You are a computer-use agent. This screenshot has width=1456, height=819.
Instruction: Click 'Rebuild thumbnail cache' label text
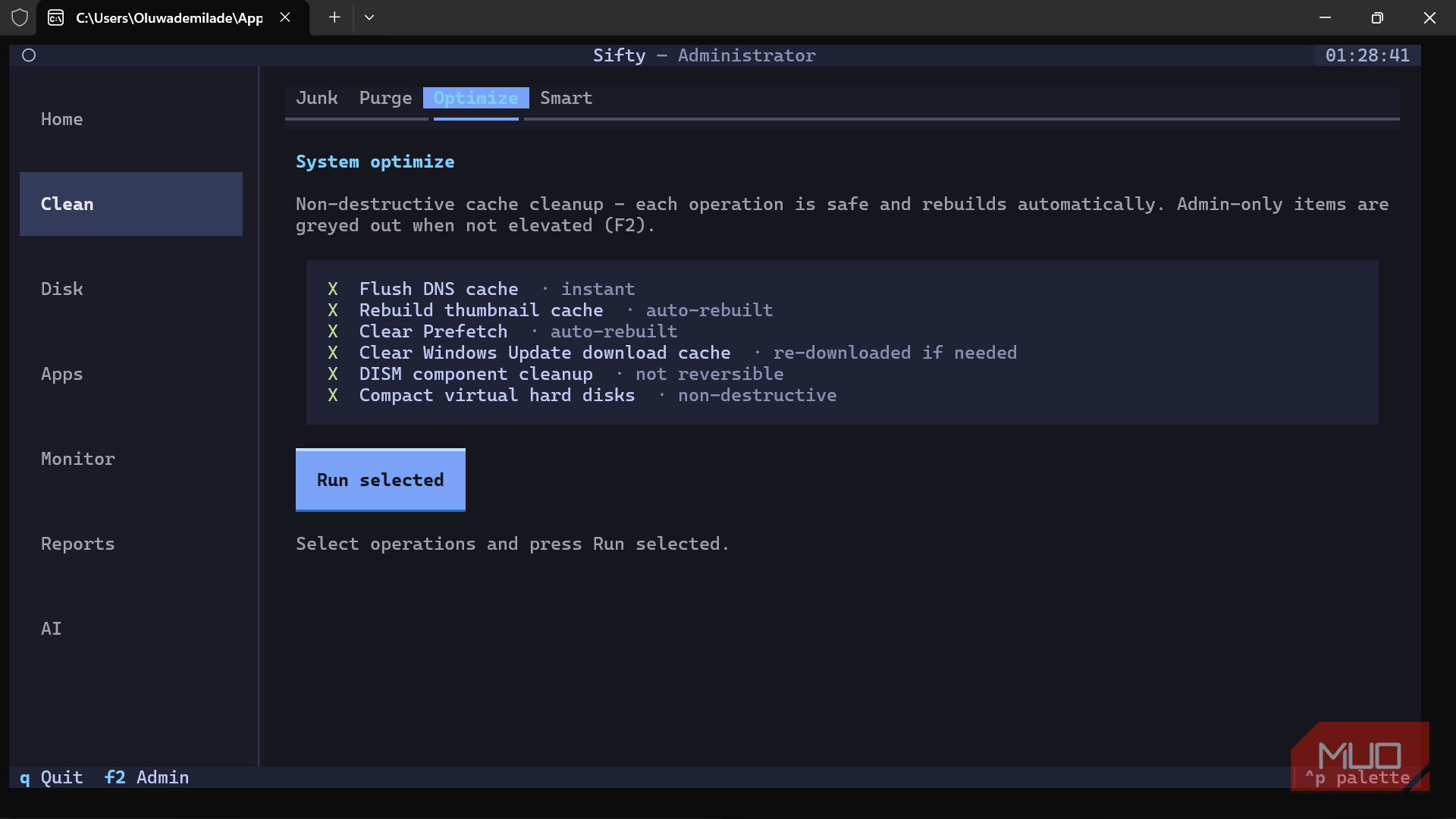tap(482, 310)
